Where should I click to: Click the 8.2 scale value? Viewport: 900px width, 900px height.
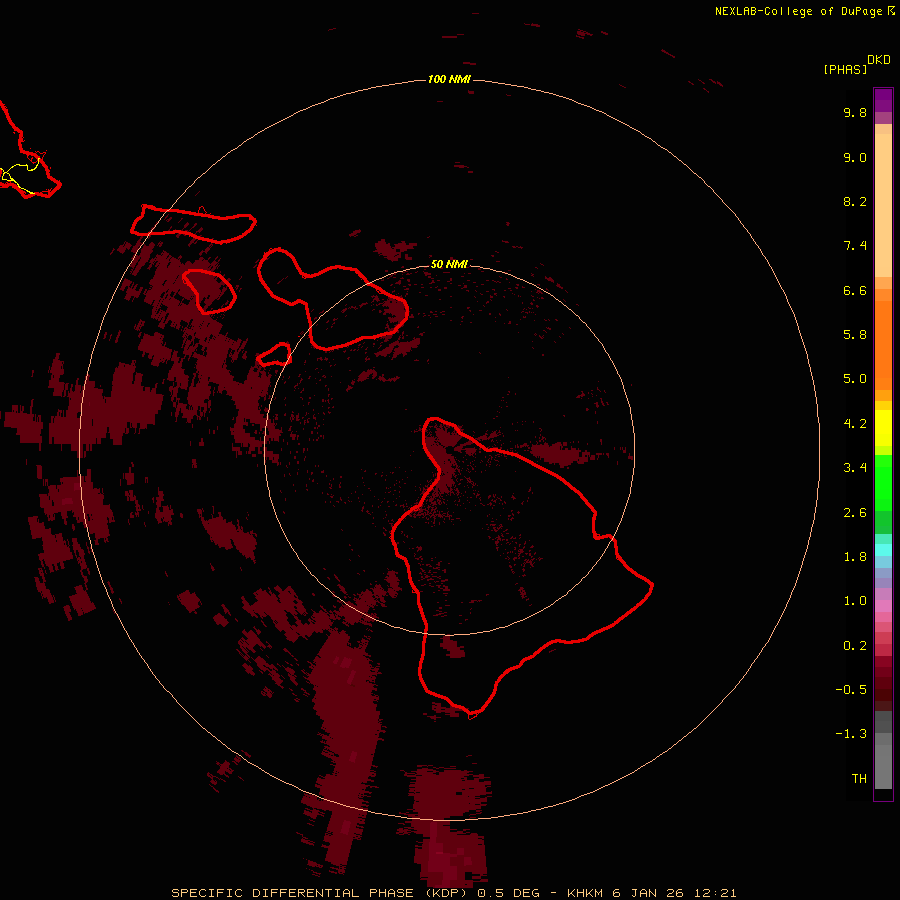pyautogui.click(x=855, y=201)
